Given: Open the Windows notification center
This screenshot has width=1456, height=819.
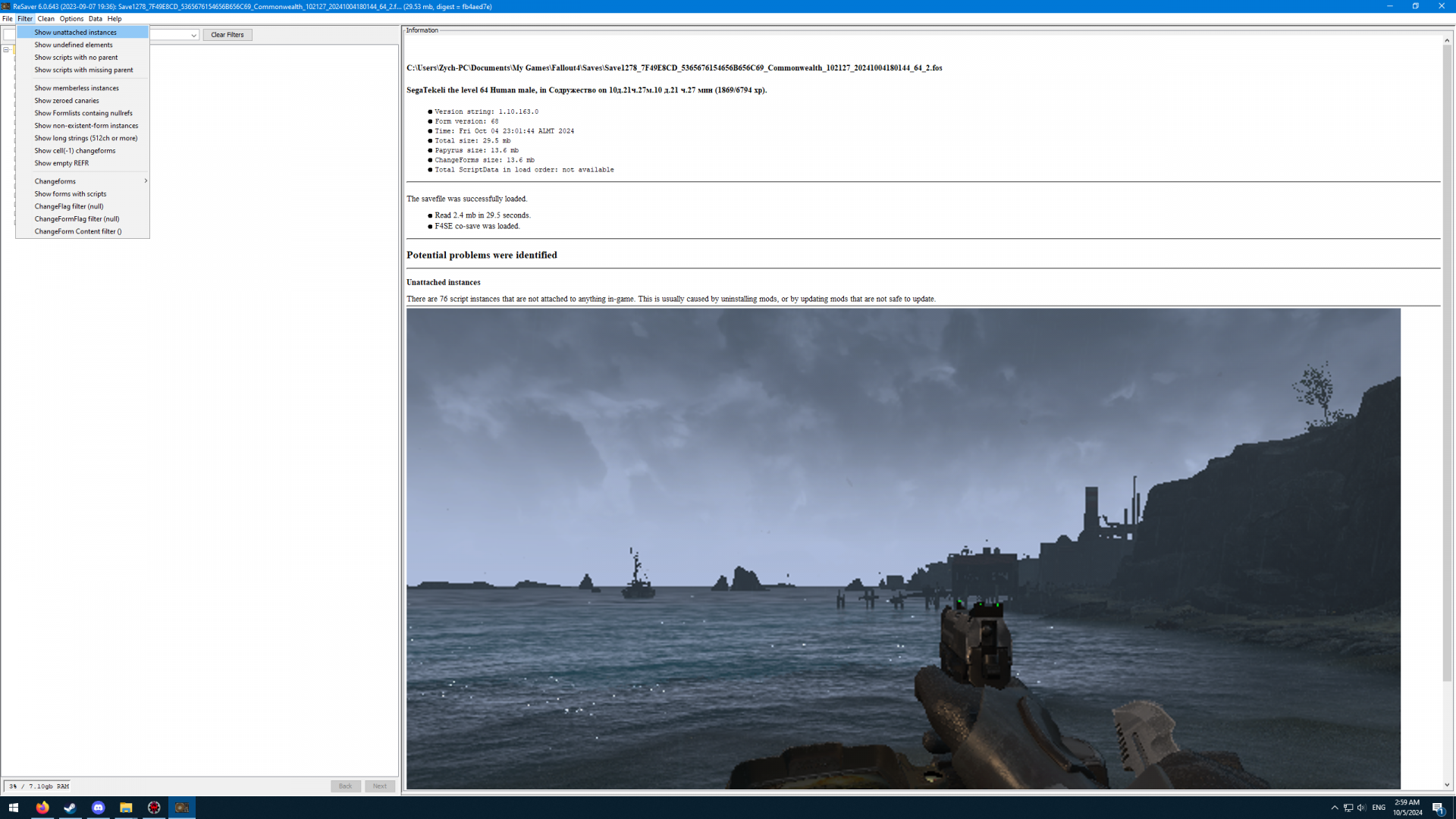Looking at the screenshot, I should tap(1438, 808).
